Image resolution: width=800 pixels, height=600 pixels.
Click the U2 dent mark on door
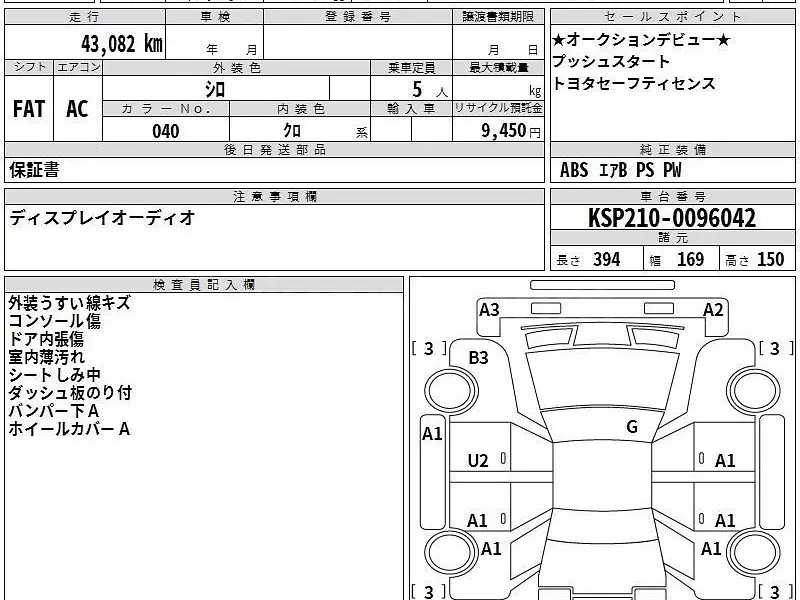pyautogui.click(x=478, y=461)
